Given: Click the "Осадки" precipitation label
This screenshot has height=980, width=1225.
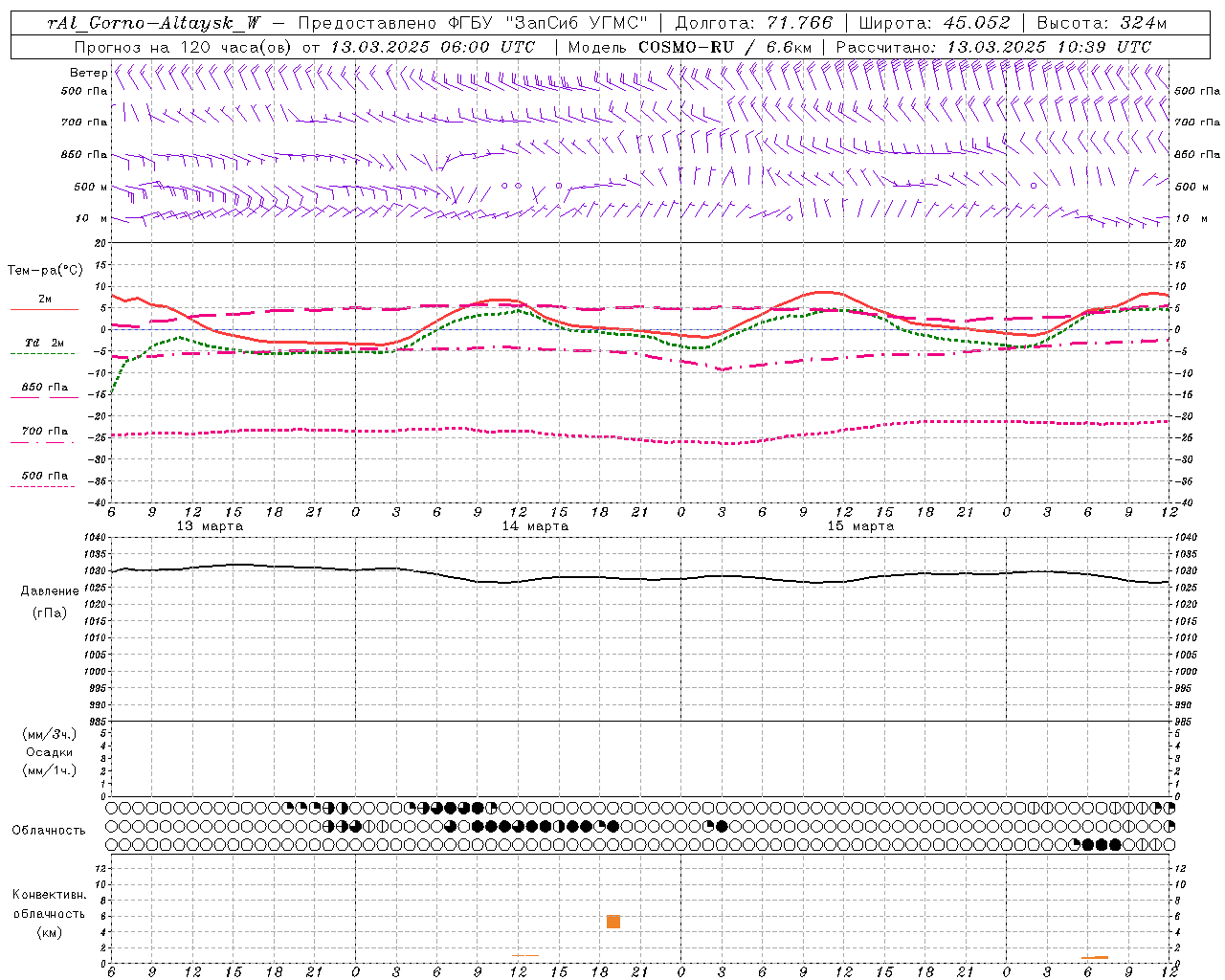Looking at the screenshot, I should point(50,752).
